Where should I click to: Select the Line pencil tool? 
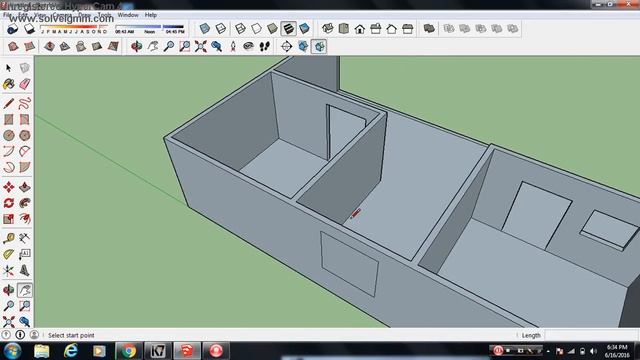click(x=9, y=104)
